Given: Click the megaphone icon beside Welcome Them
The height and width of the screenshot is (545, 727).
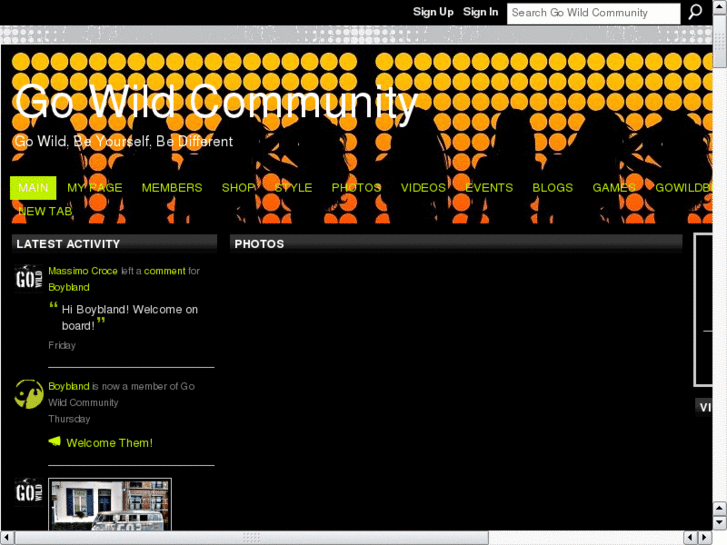Looking at the screenshot, I should pyautogui.click(x=55, y=441).
